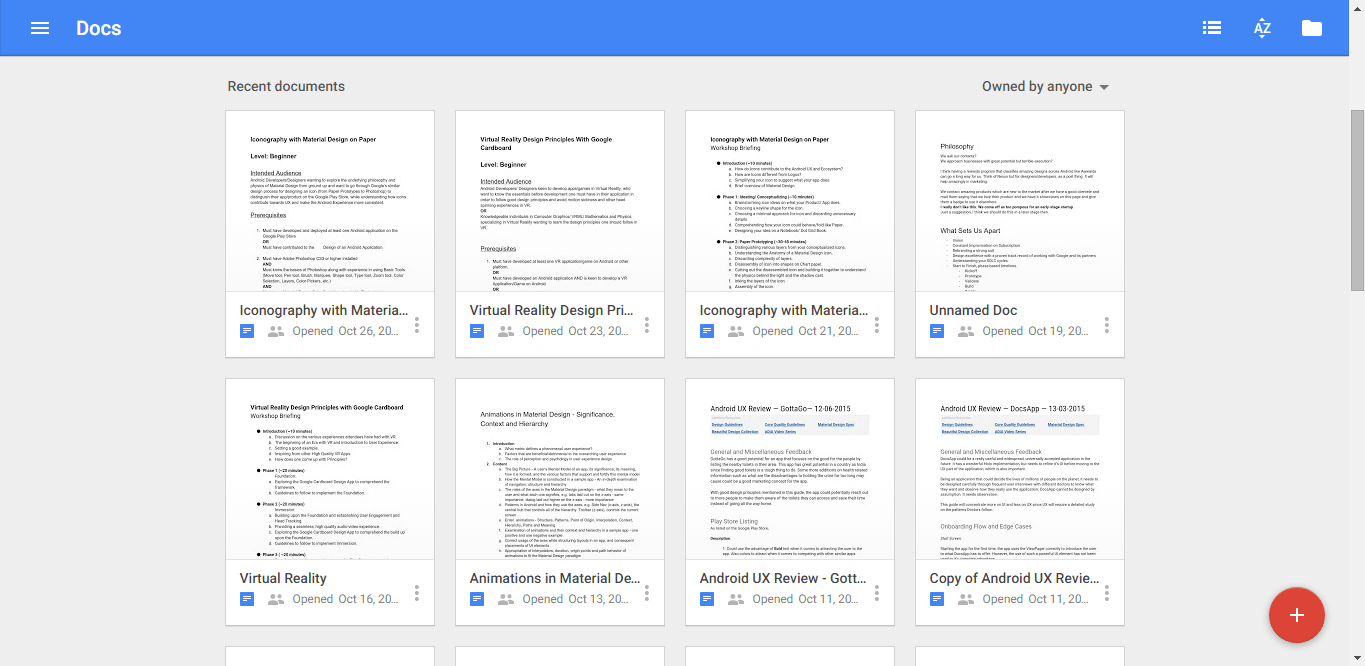Open more options for Android UX Review - Gott... doc
This screenshot has width=1365, height=666.
(877, 593)
